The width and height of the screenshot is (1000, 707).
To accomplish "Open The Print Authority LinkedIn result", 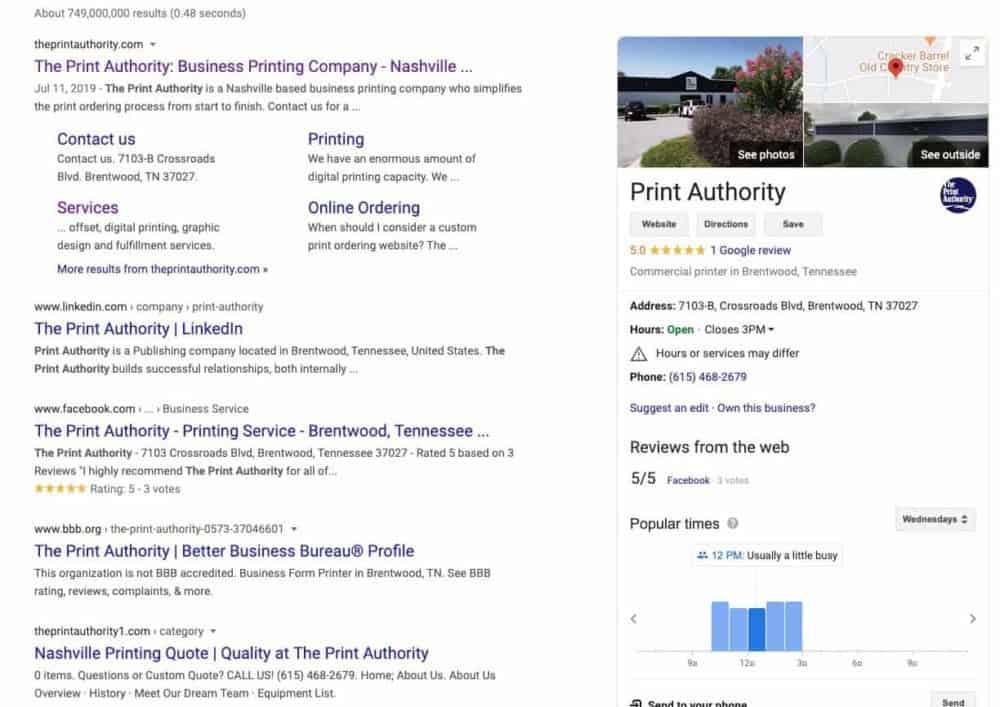I will (138, 329).
